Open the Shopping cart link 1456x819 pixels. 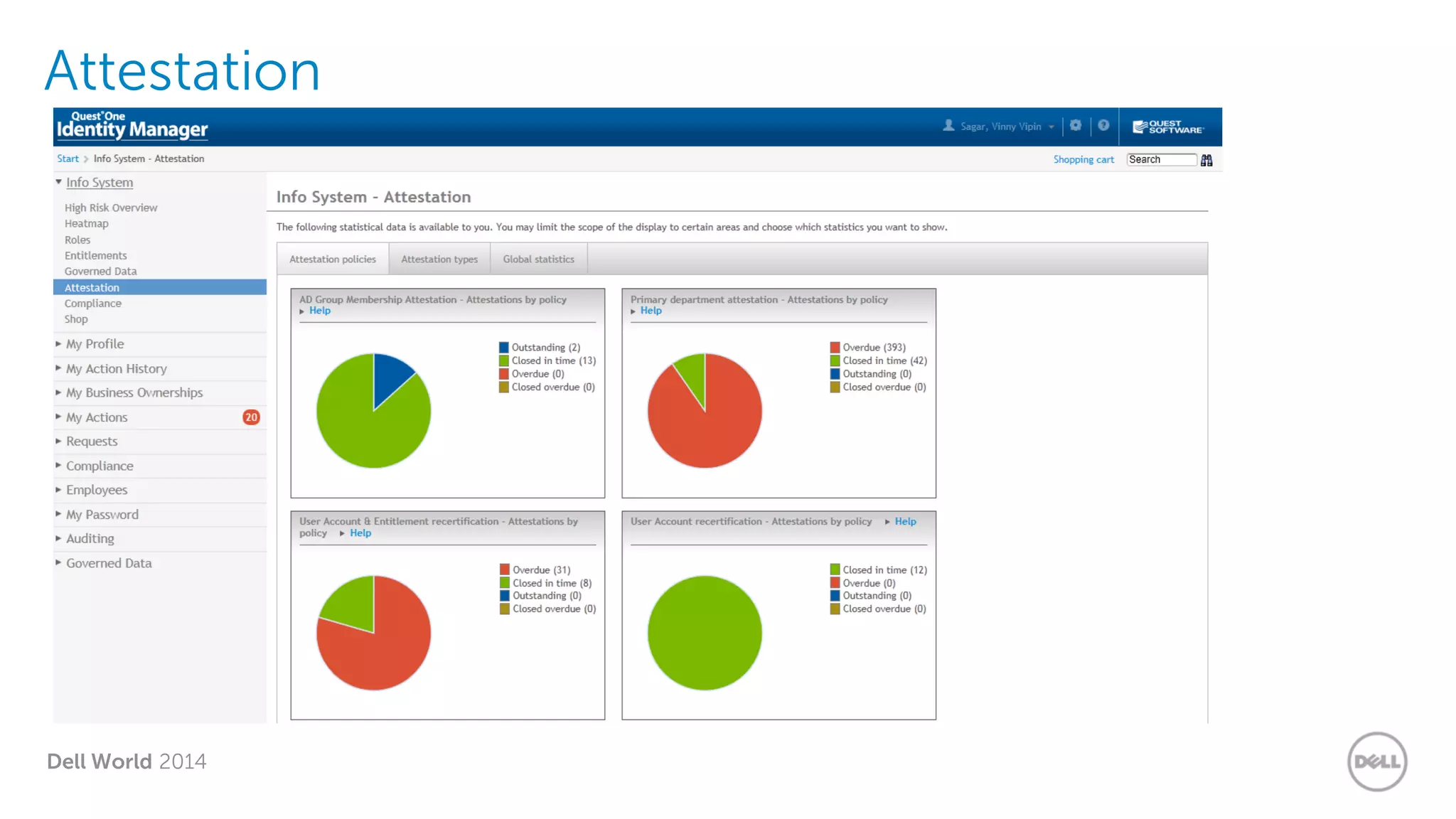1083,160
